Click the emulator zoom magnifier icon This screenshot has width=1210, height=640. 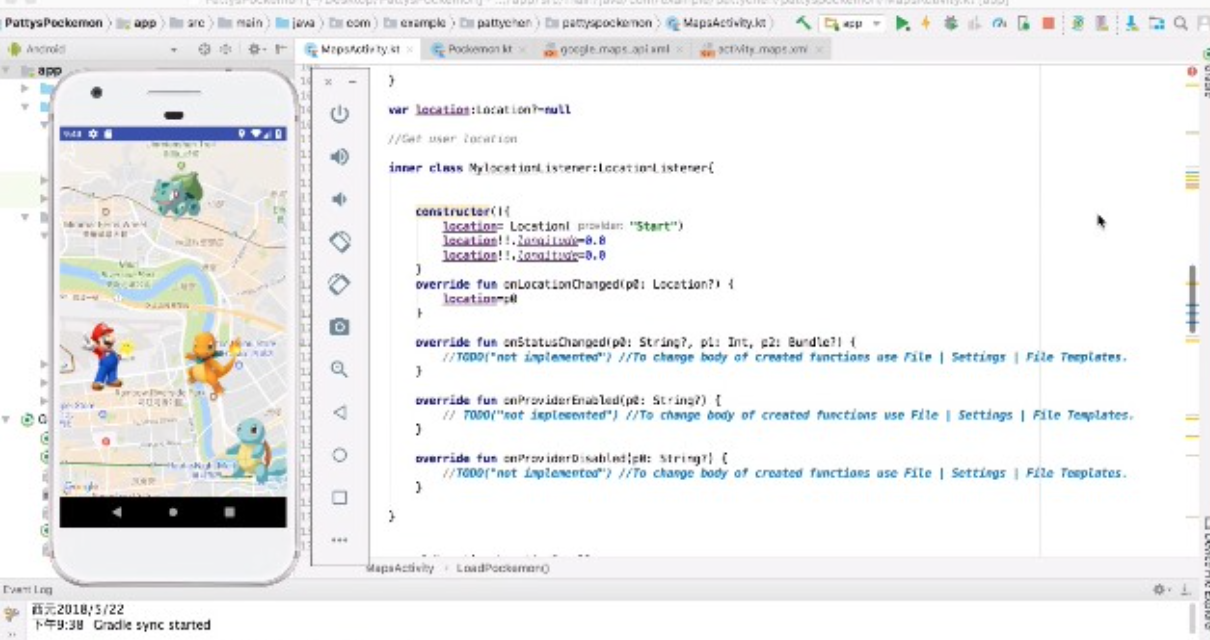click(x=339, y=369)
